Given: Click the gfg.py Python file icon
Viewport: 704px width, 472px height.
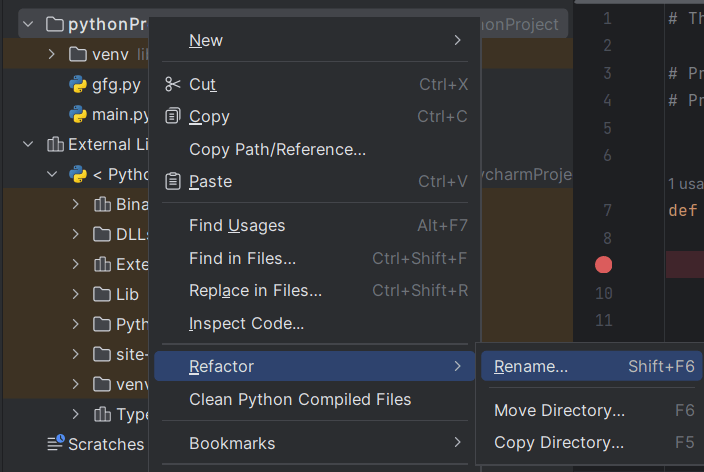Looking at the screenshot, I should [x=77, y=84].
